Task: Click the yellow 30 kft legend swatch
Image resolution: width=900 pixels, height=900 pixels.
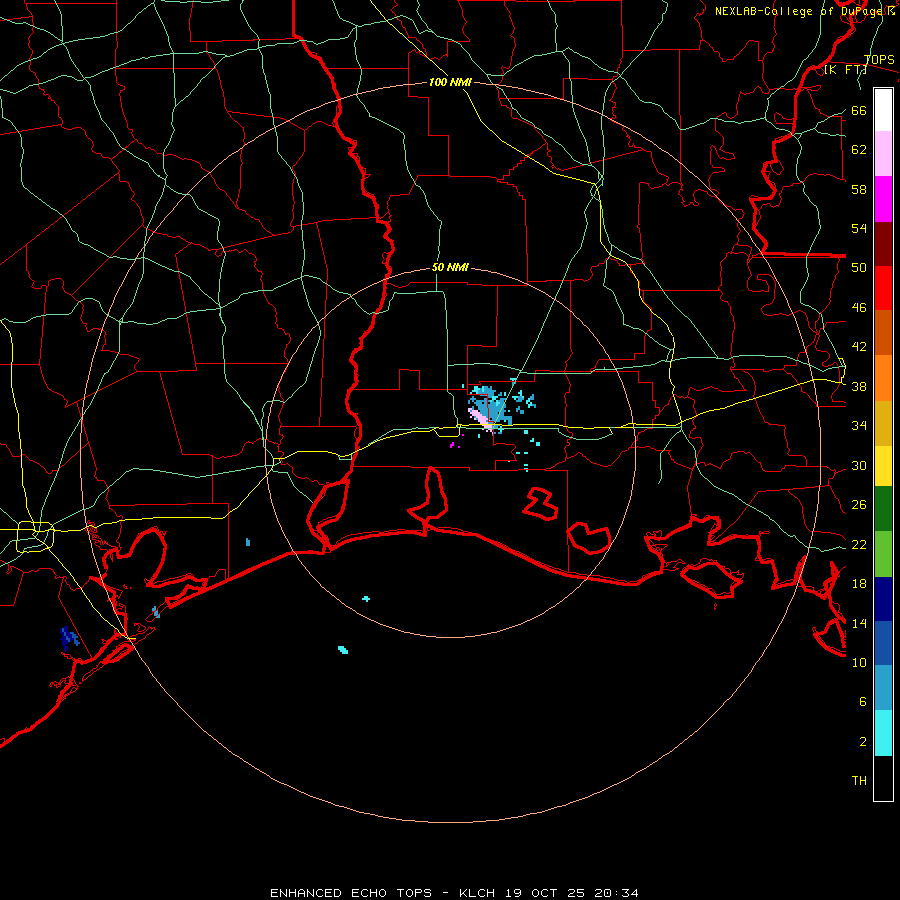Action: (883, 466)
